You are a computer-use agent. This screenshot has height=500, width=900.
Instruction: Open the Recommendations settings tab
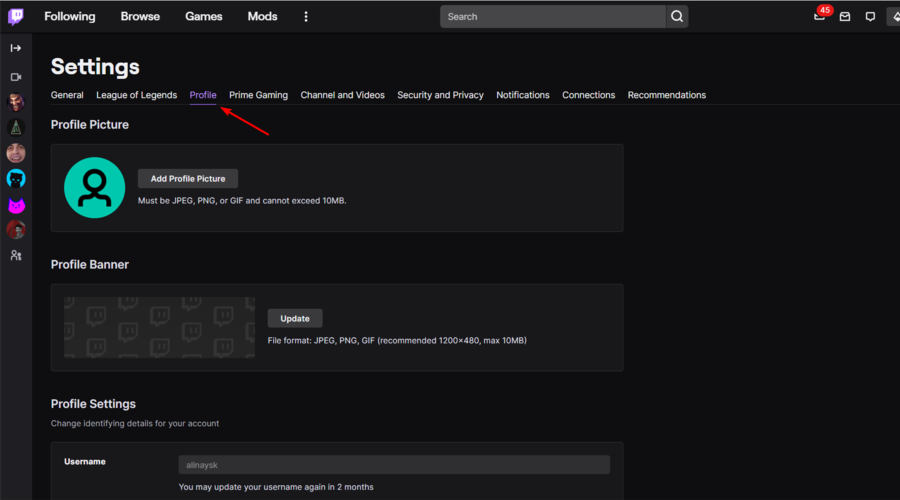coord(667,95)
